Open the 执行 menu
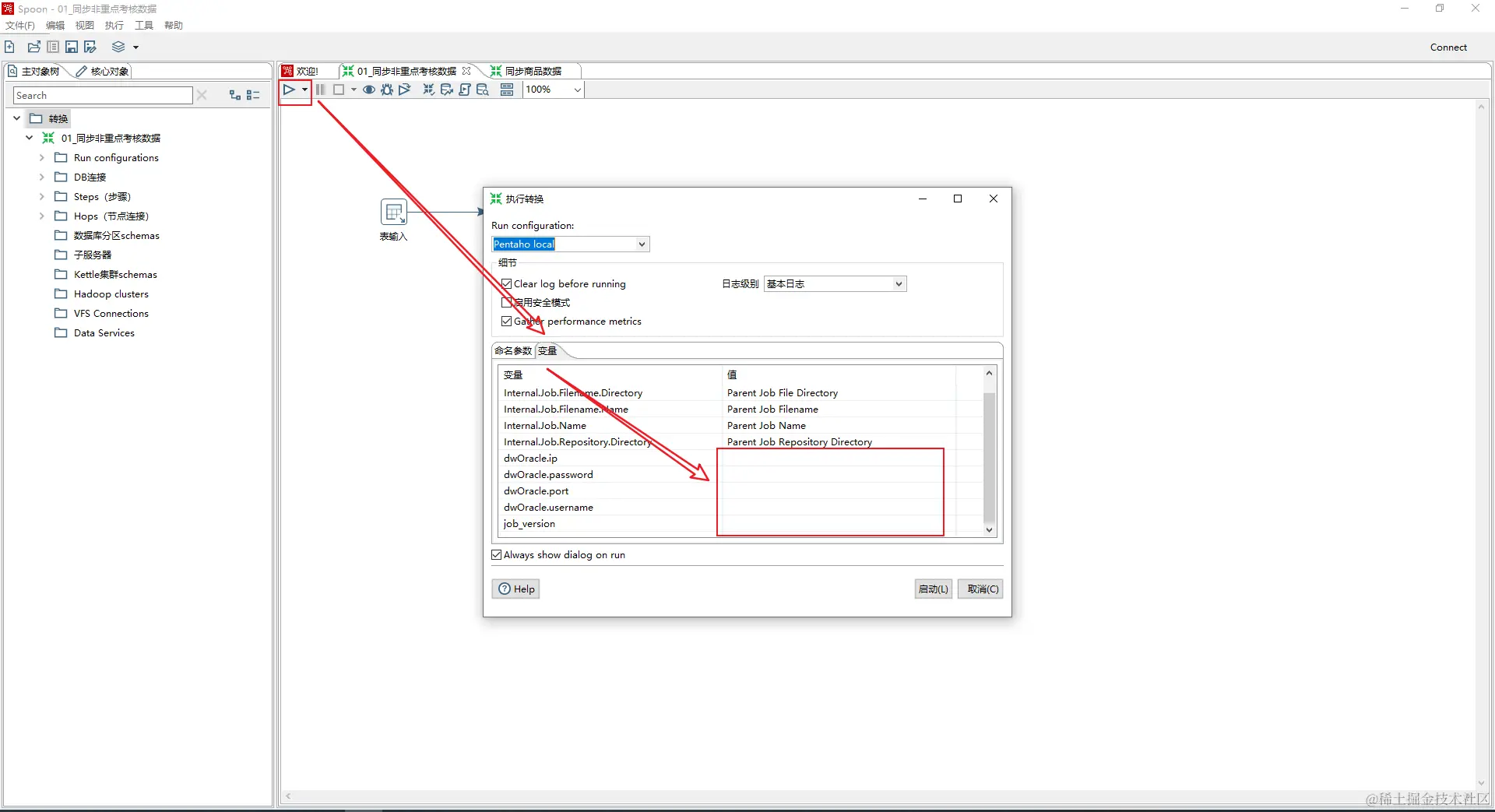The height and width of the screenshot is (812, 1495). tap(114, 25)
